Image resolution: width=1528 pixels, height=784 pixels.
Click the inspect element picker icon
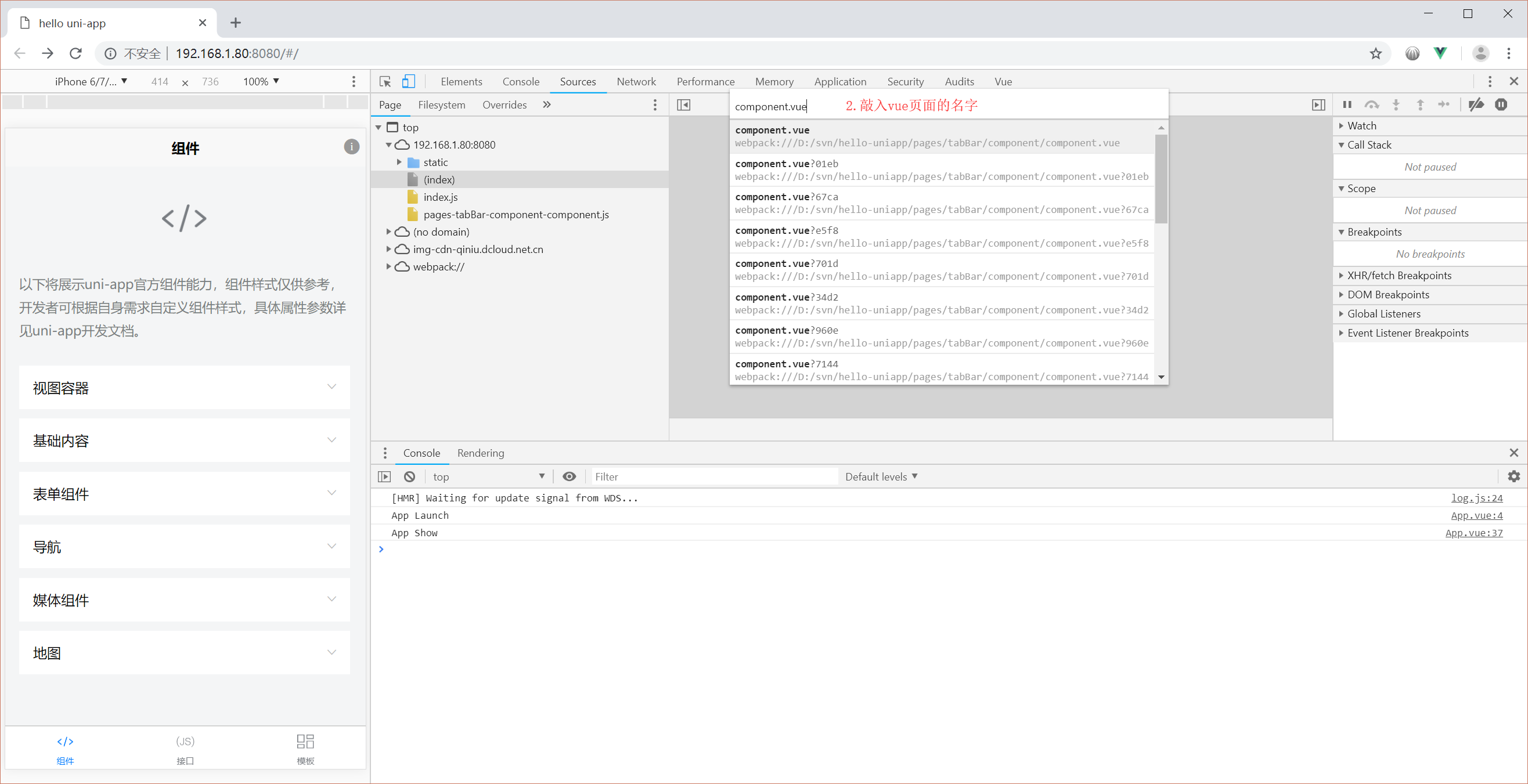(385, 81)
